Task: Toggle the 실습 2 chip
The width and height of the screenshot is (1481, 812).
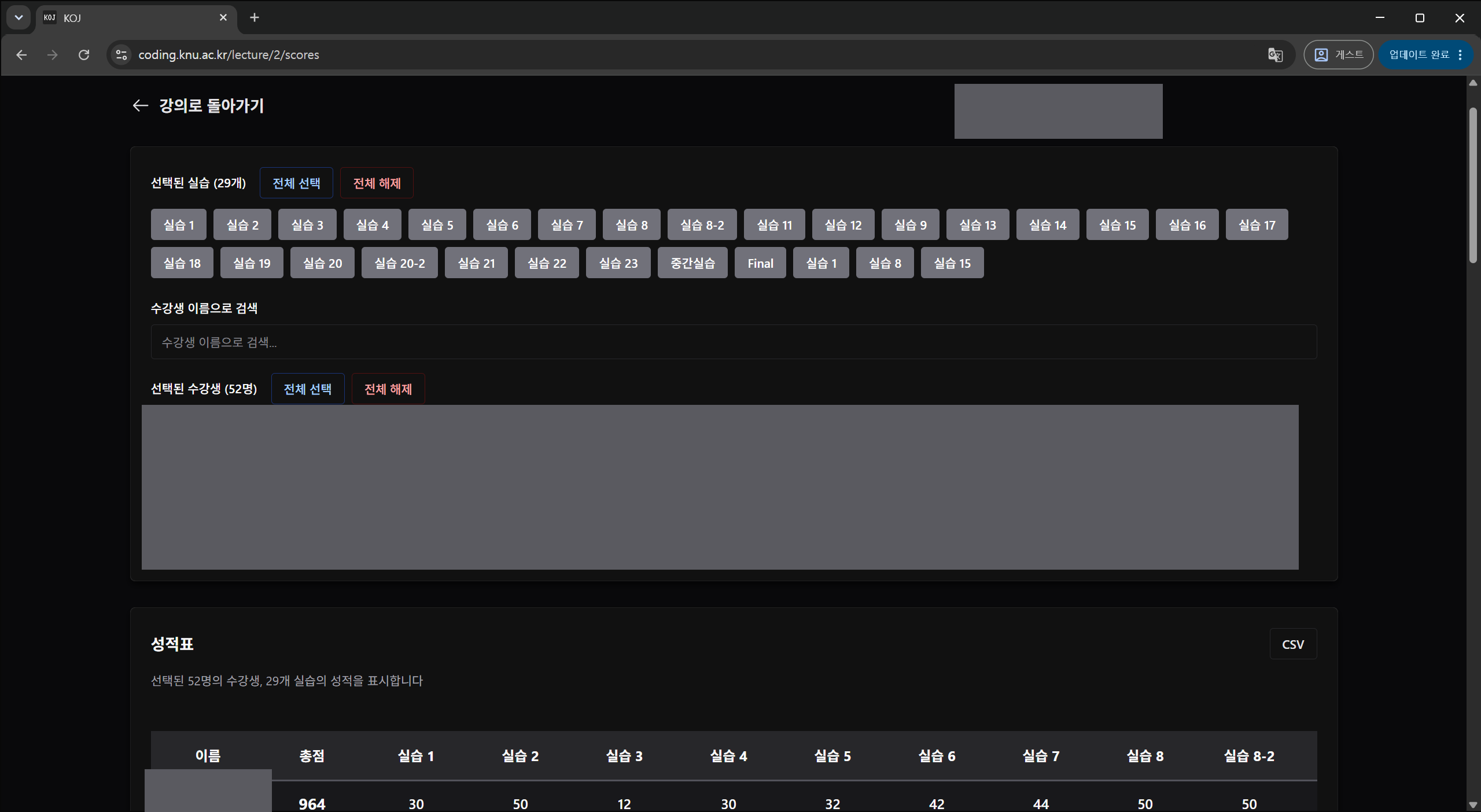Action: [242, 225]
